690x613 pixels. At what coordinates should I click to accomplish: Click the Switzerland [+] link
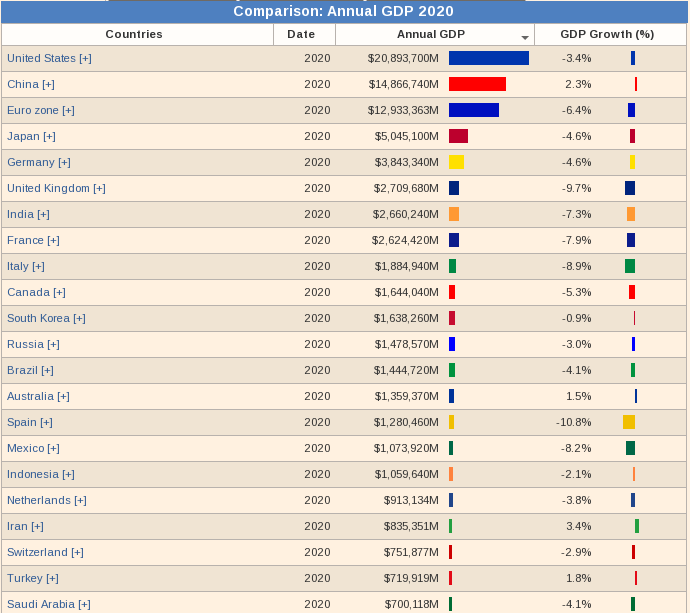(x=45, y=552)
